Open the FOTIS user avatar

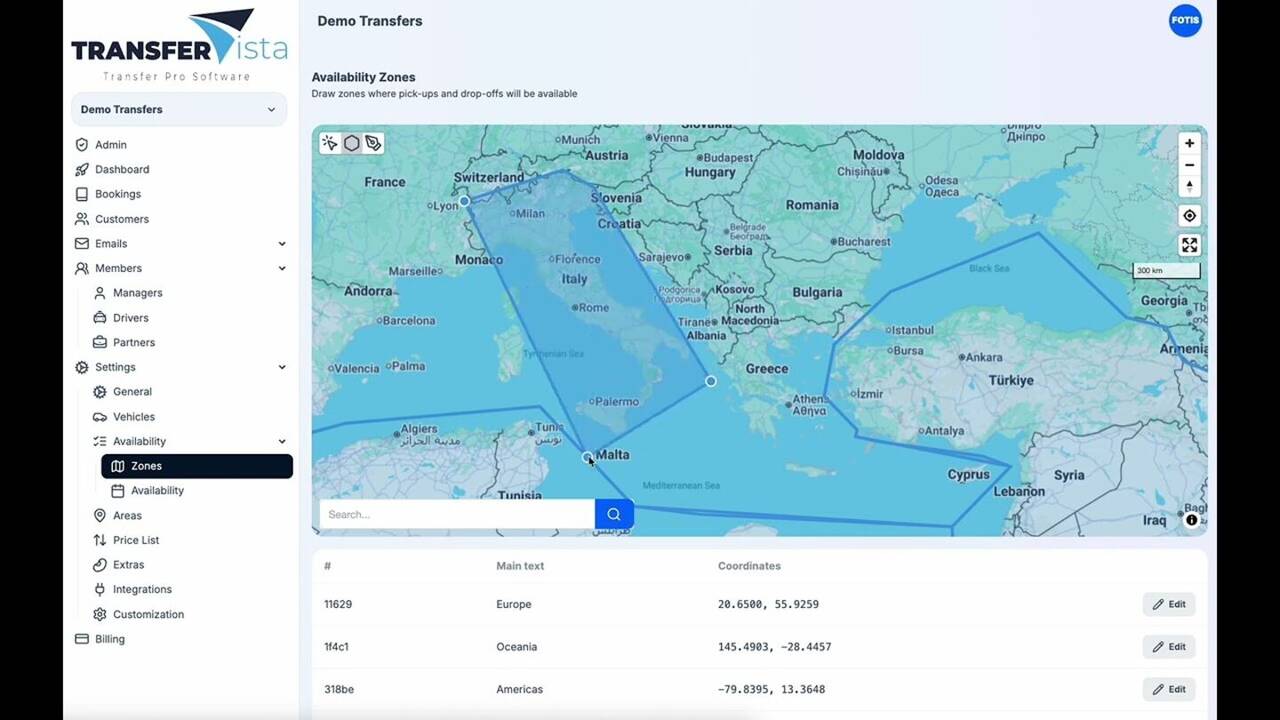coord(1185,21)
